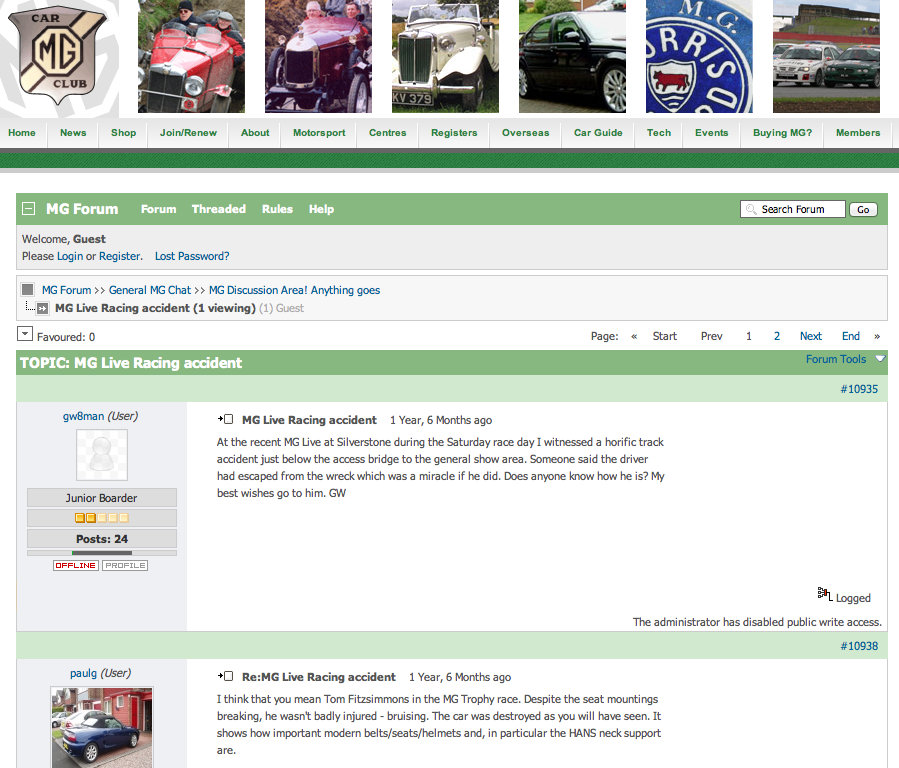Click the post icon beside the 'MG Live Racing accident' title
This screenshot has height=768, width=899.
tap(225, 420)
